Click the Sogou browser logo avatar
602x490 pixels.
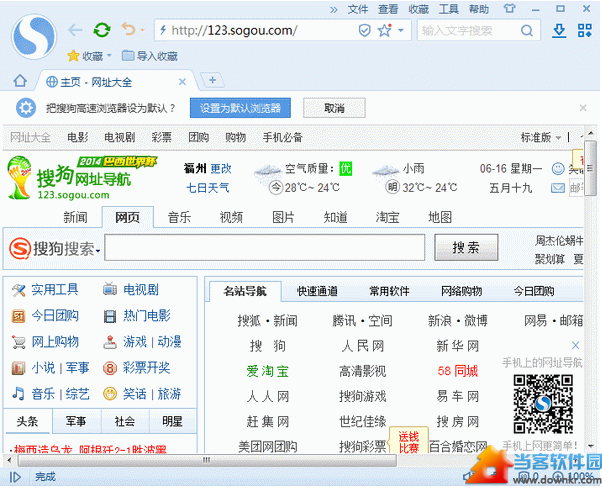coord(34,36)
